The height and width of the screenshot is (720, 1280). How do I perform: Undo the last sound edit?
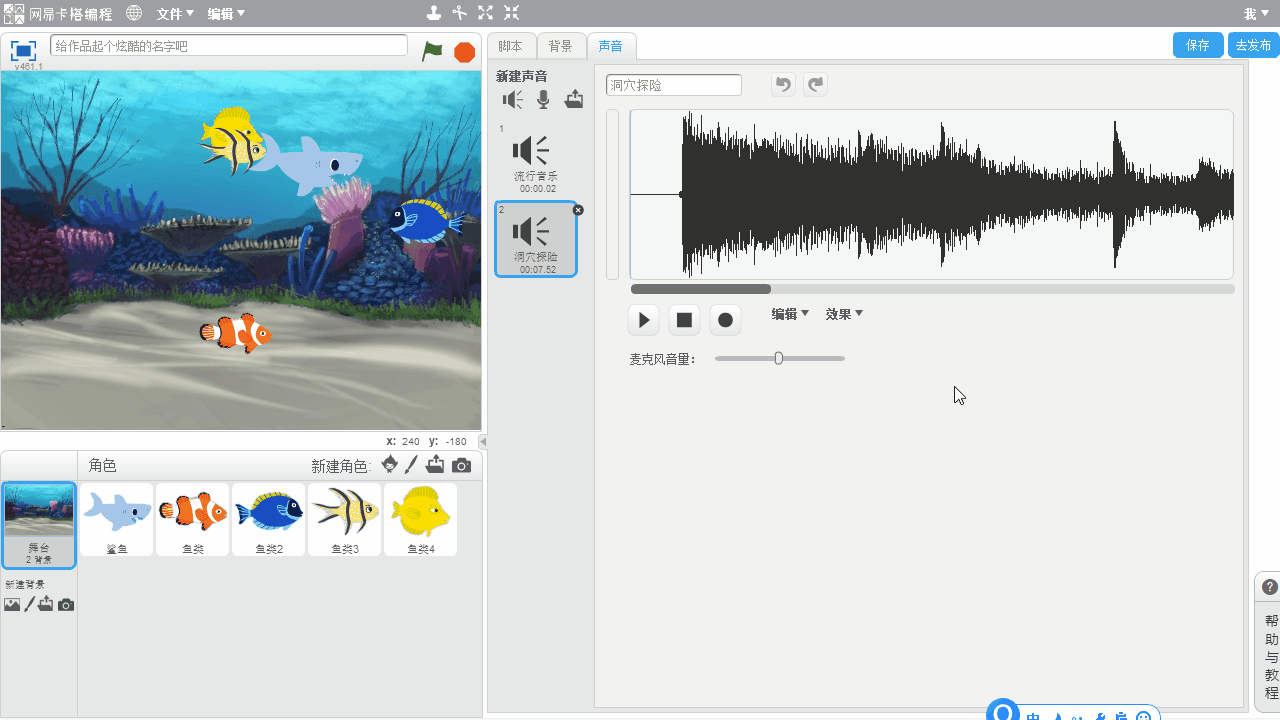783,85
